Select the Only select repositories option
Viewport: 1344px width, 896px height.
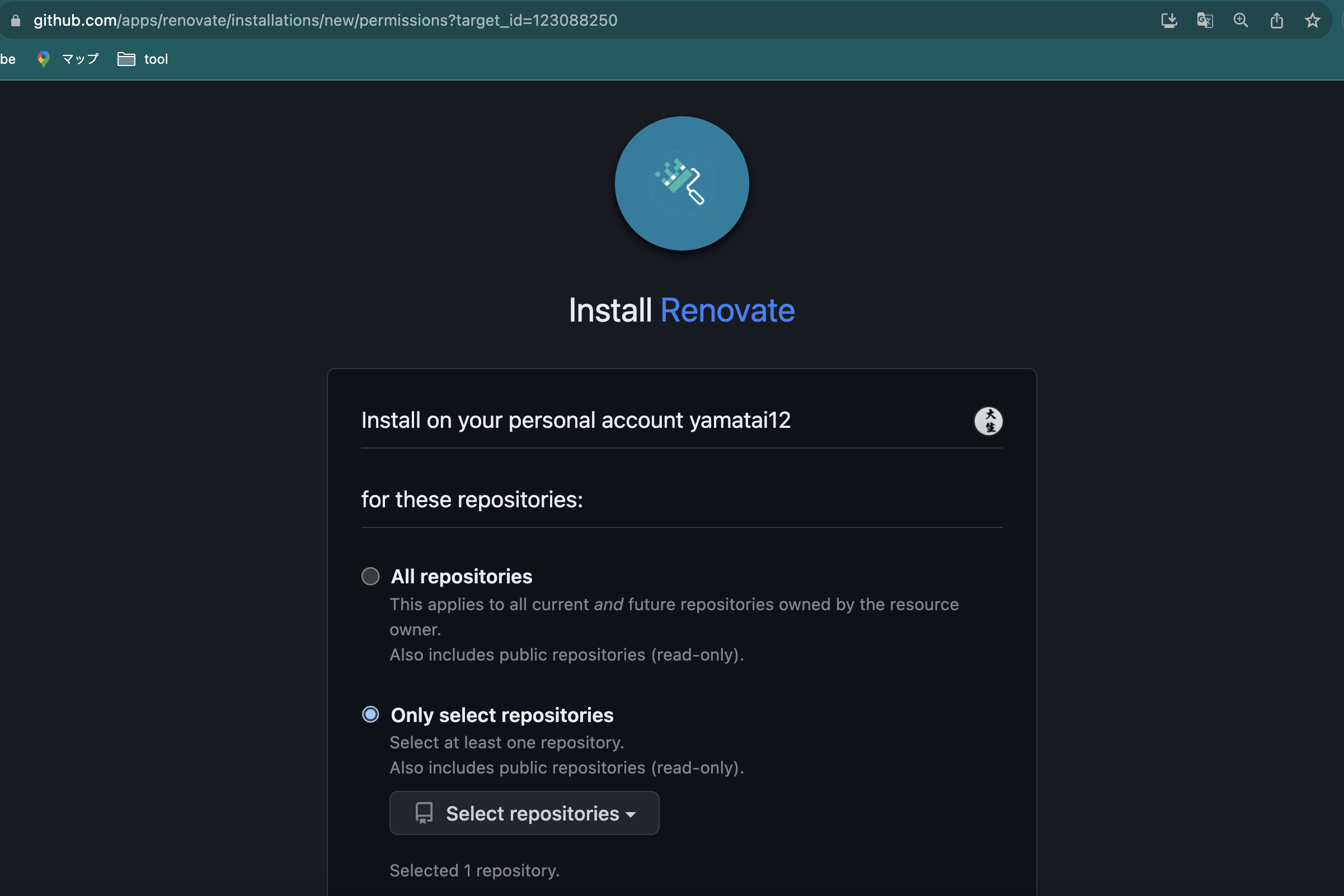pyautogui.click(x=370, y=714)
